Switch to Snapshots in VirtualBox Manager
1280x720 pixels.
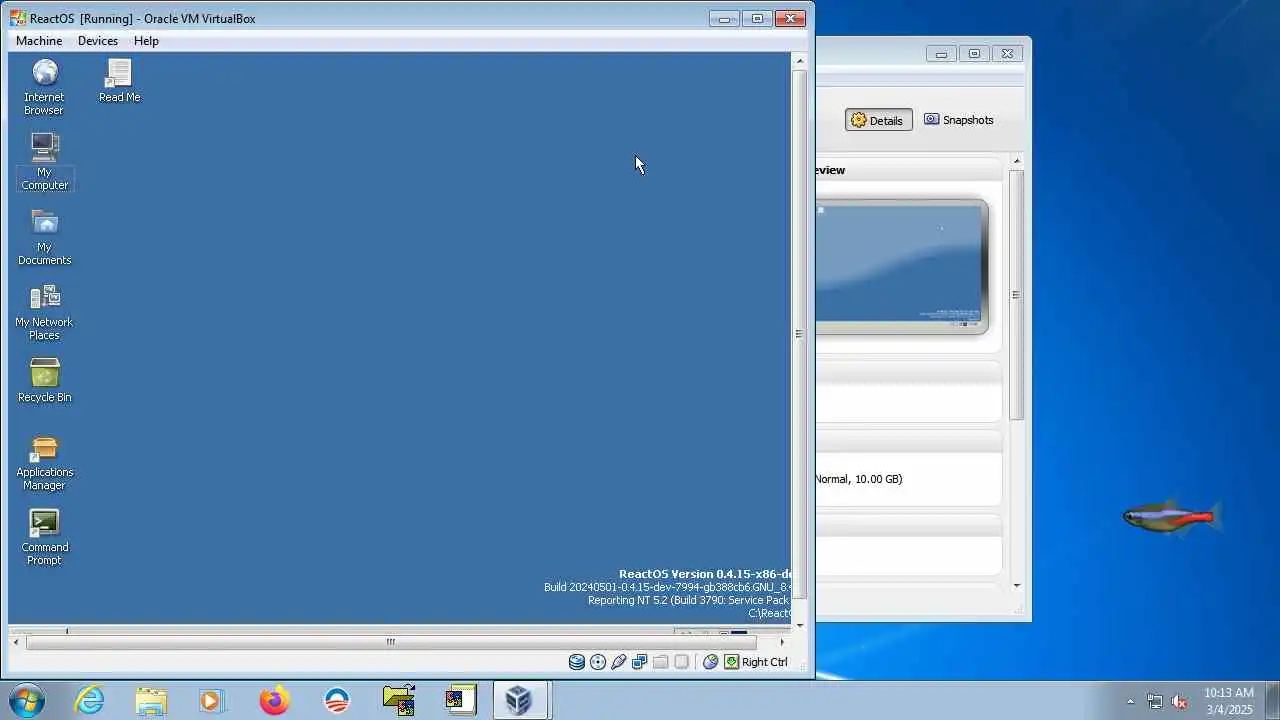pos(958,120)
